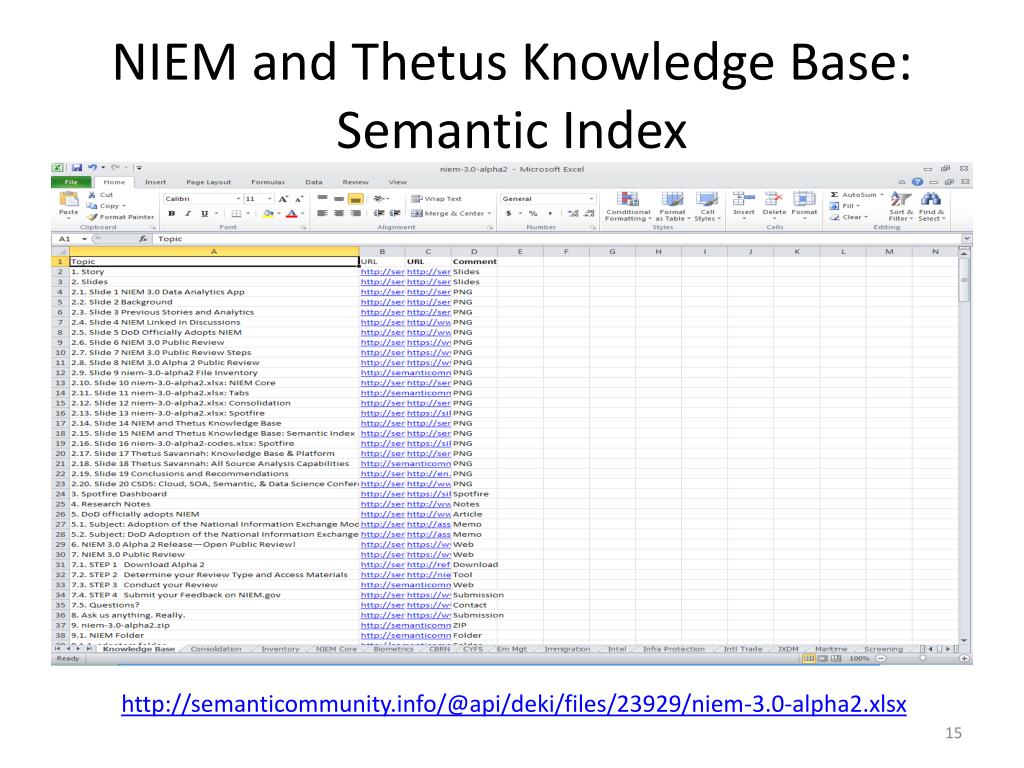Open the green File tab
1024x768 pixels.
point(71,182)
